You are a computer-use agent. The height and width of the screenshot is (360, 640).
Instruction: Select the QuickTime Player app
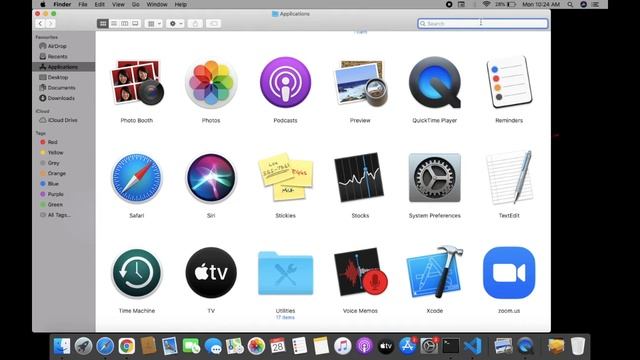tap(435, 82)
